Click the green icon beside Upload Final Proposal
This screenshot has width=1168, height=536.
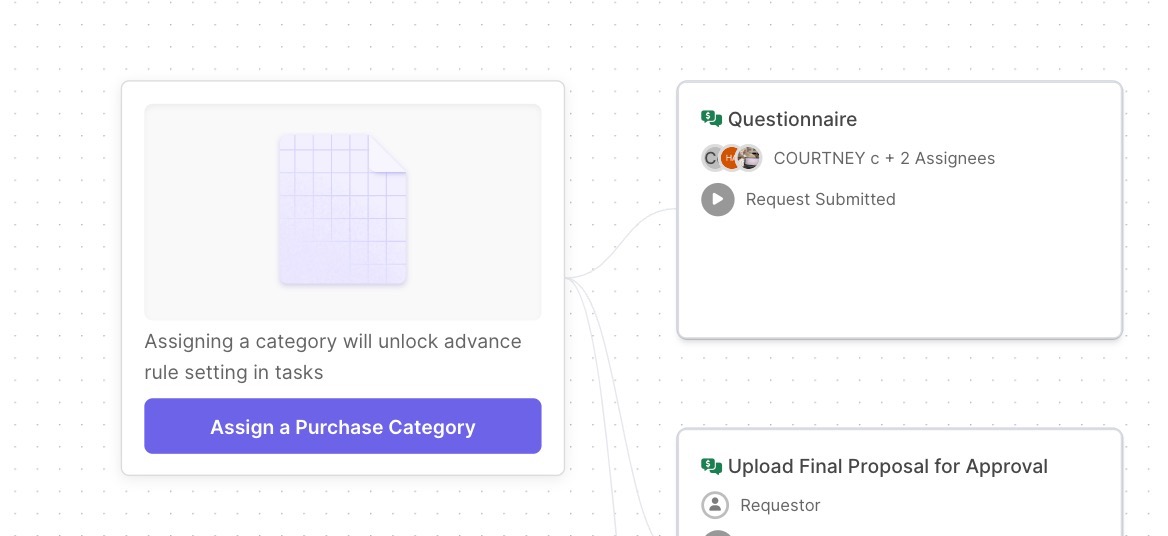711,466
